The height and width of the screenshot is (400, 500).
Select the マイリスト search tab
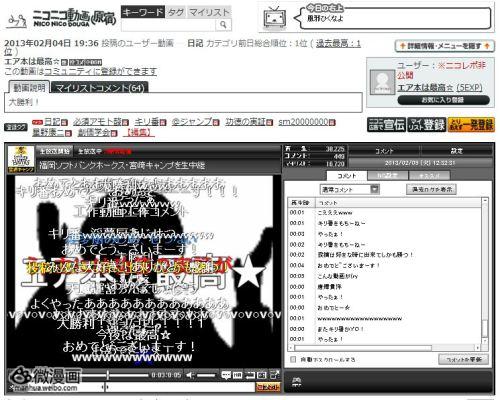209,13
